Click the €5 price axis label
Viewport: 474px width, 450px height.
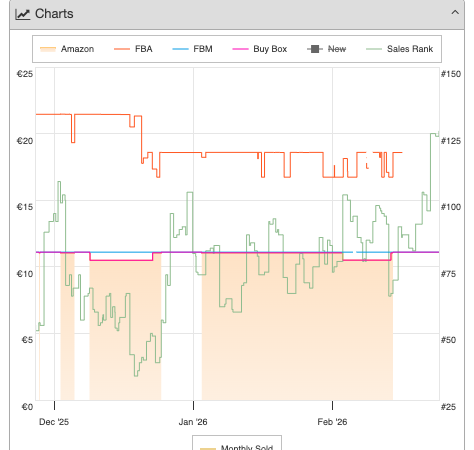[x=27, y=340]
